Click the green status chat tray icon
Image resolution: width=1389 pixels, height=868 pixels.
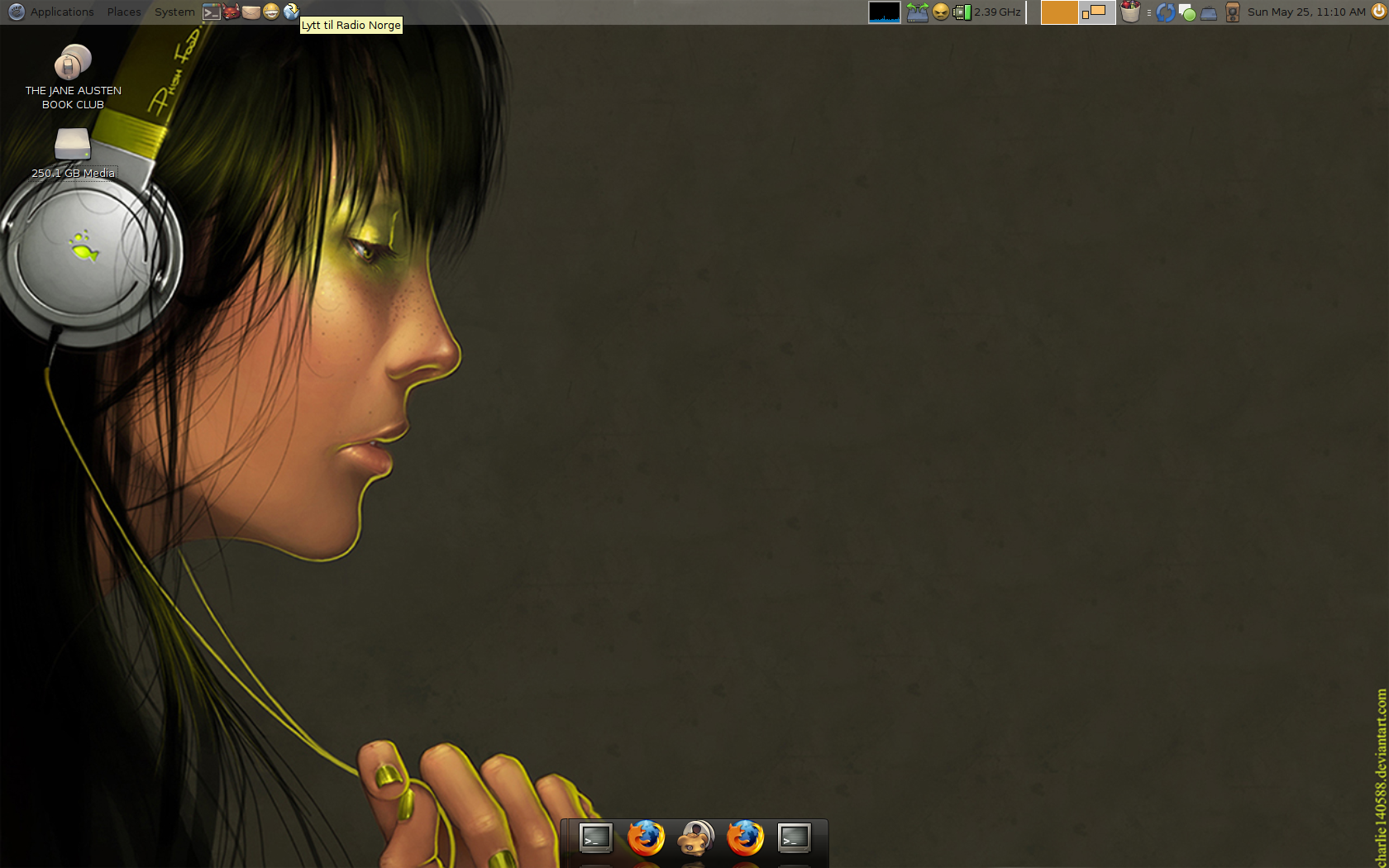pos(1187,12)
